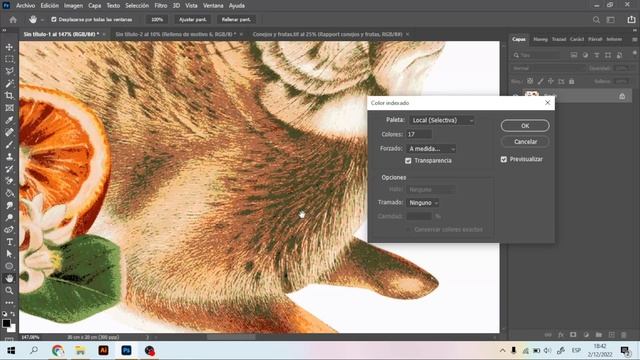The image size is (640, 360).
Task: Open the Edit Toolbar three-dots menu
Action: pyautogui.click(x=9, y=302)
